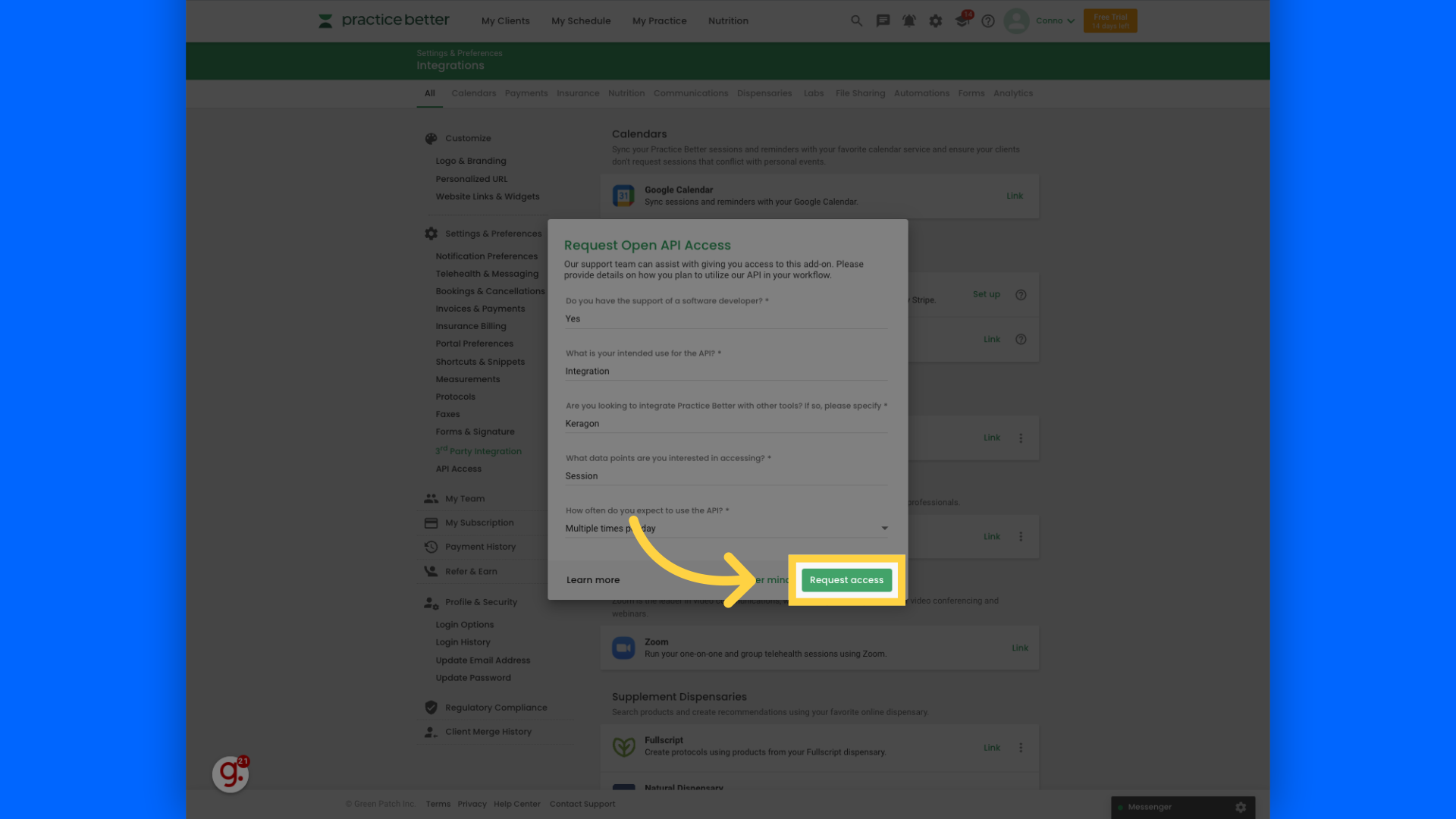Click the Practice Better logo
Image resolution: width=1456 pixels, height=819 pixels.
384,20
